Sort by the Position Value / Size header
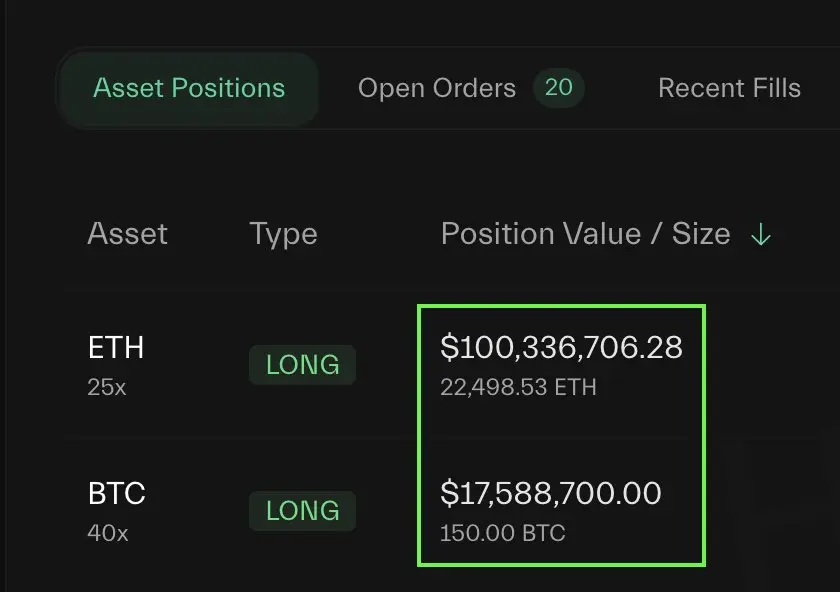The image size is (840, 592). 586,234
